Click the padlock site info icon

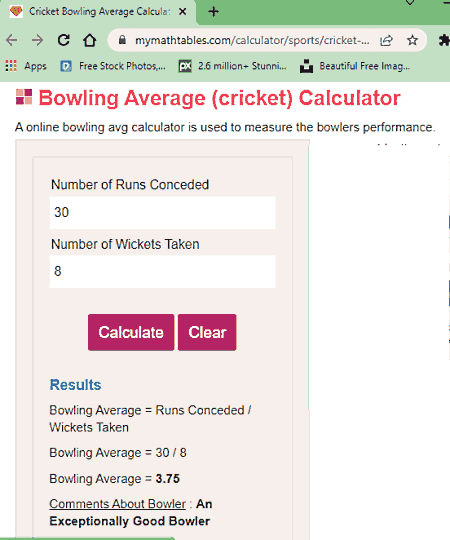[122, 40]
